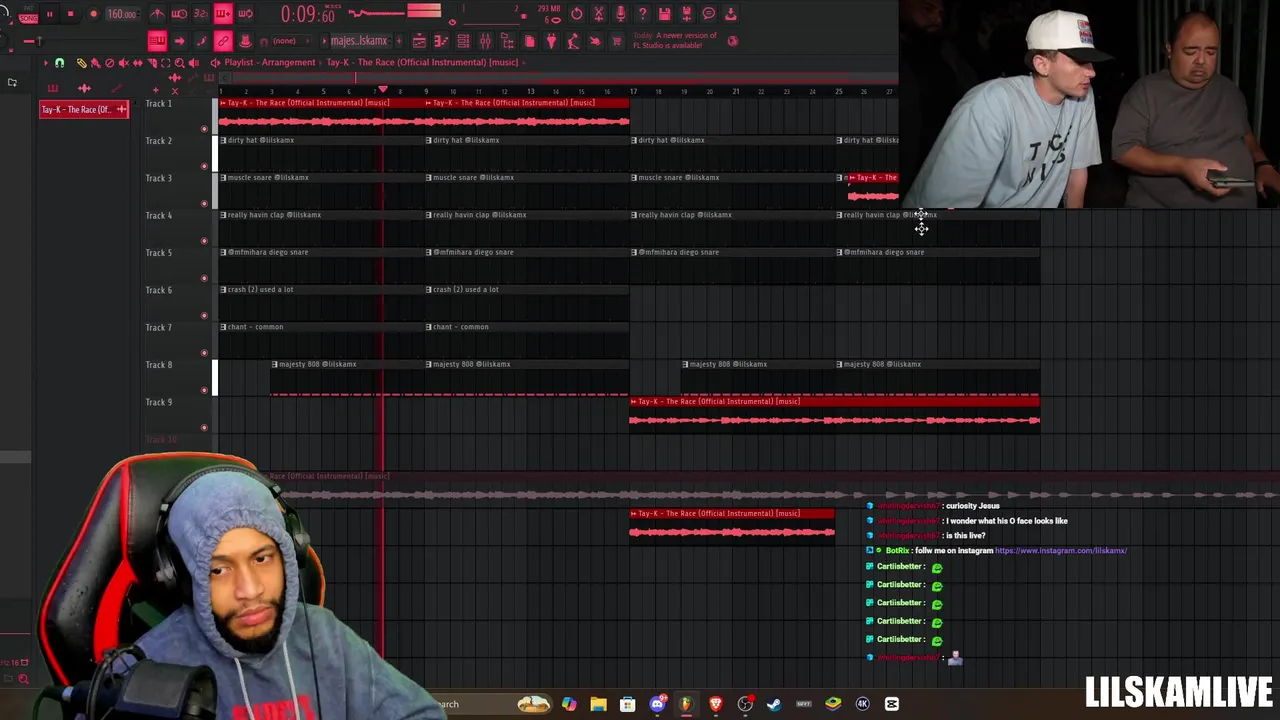Open the Piano roll view icon
The image size is (1280, 720).
pyautogui.click(x=441, y=41)
